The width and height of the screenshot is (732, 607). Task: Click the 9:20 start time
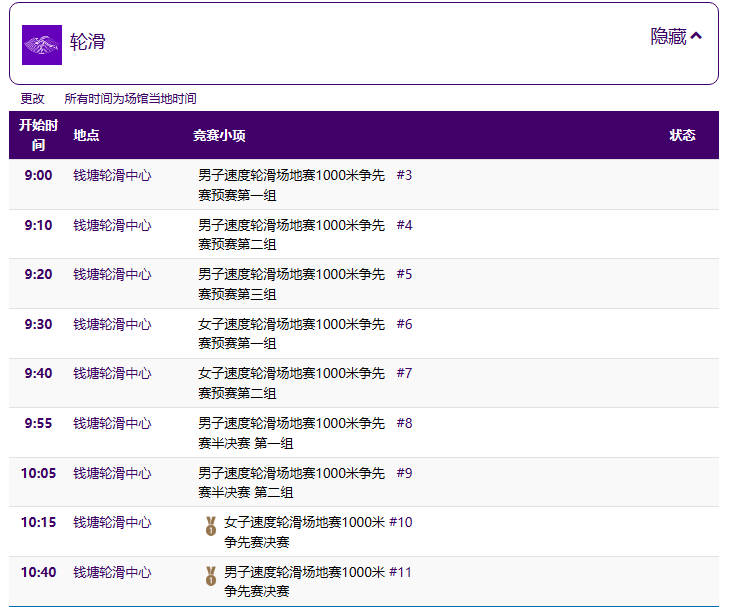pyautogui.click(x=38, y=275)
